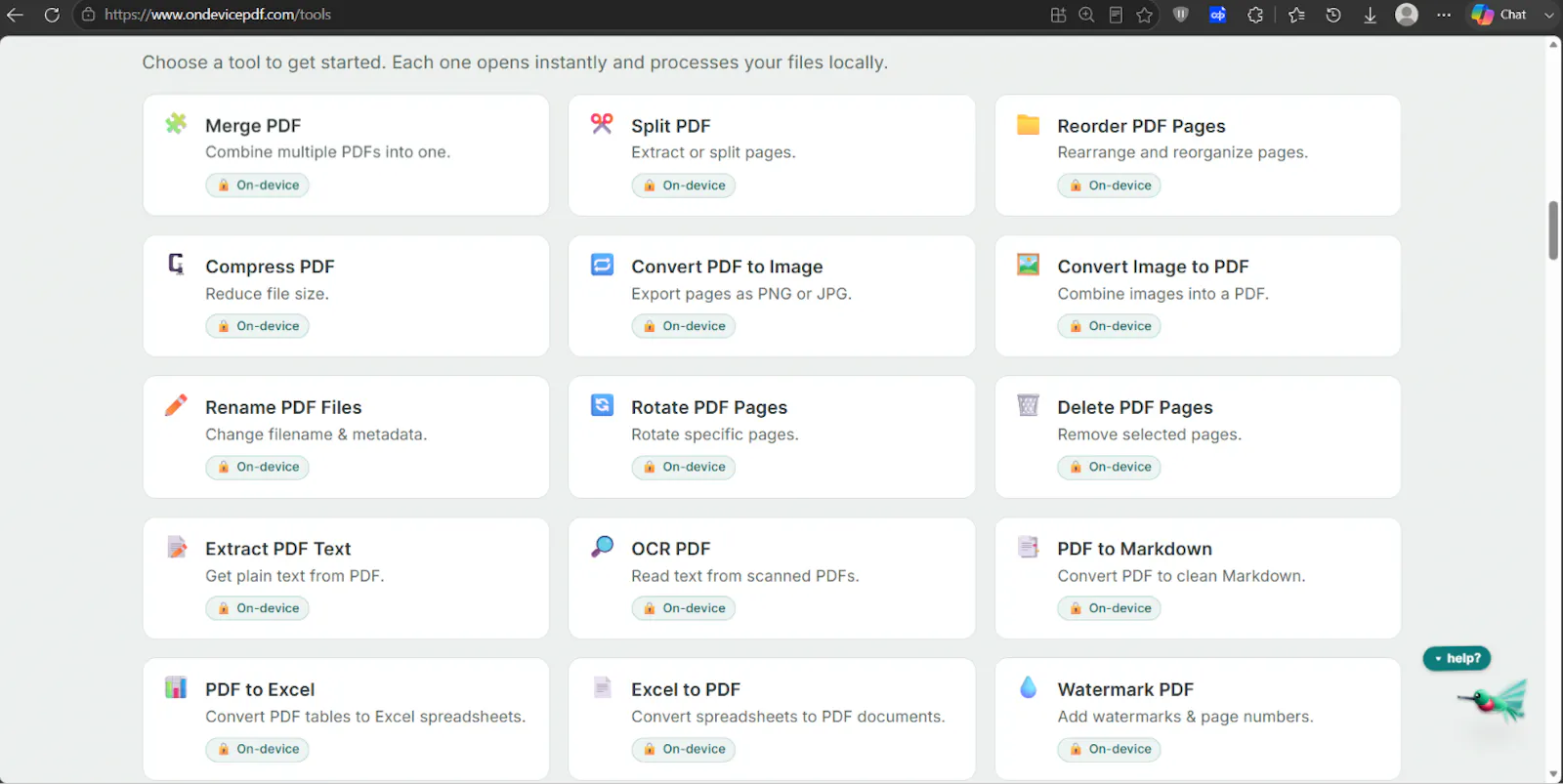Viewport: 1563px width, 784px height.
Task: Click "Rotate specific pages." text
Action: tap(715, 434)
